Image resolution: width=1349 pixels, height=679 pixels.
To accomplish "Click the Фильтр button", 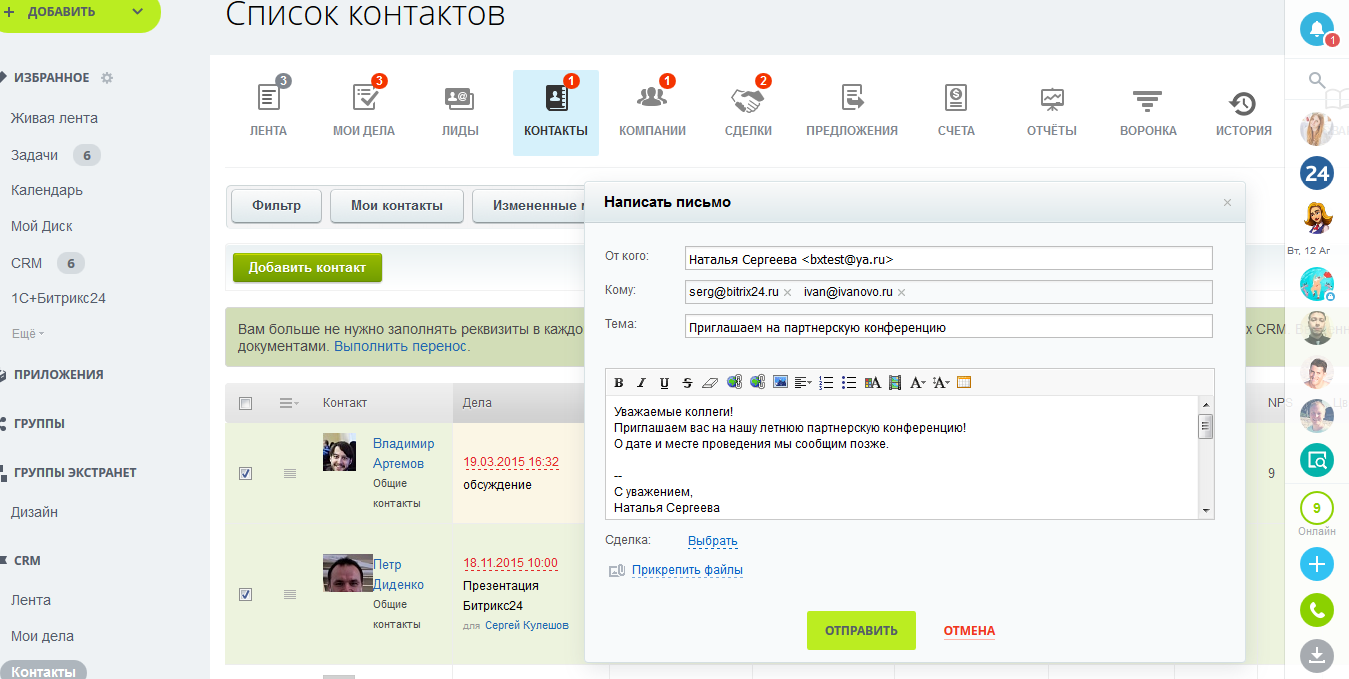I will point(276,205).
